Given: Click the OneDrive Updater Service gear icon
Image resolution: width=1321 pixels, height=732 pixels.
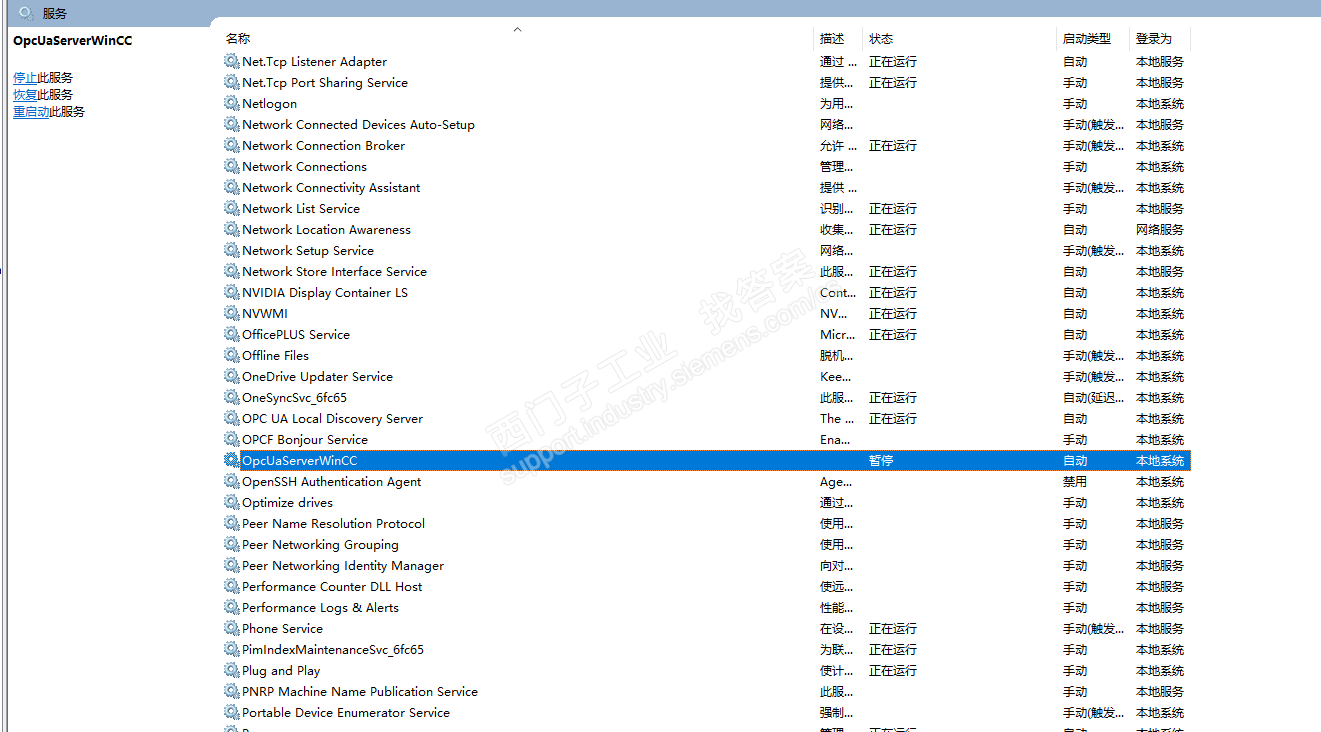Looking at the screenshot, I should (232, 376).
